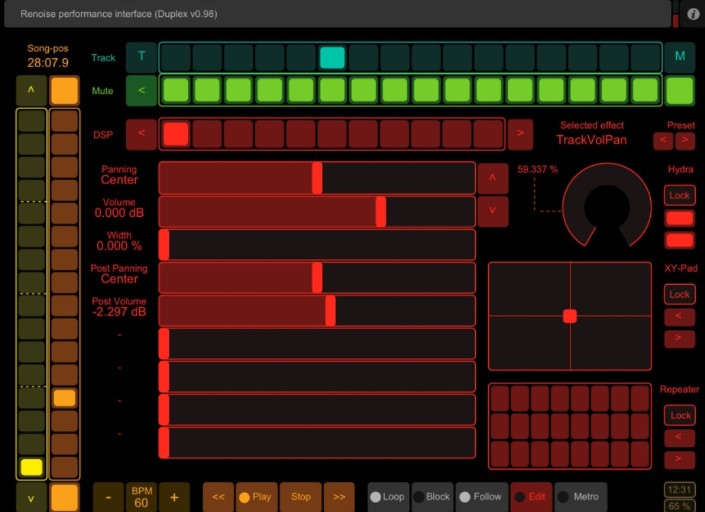The height and width of the screenshot is (512, 705).
Task: Toggle the master mute green cell beneath M
Action: [x=679, y=90]
